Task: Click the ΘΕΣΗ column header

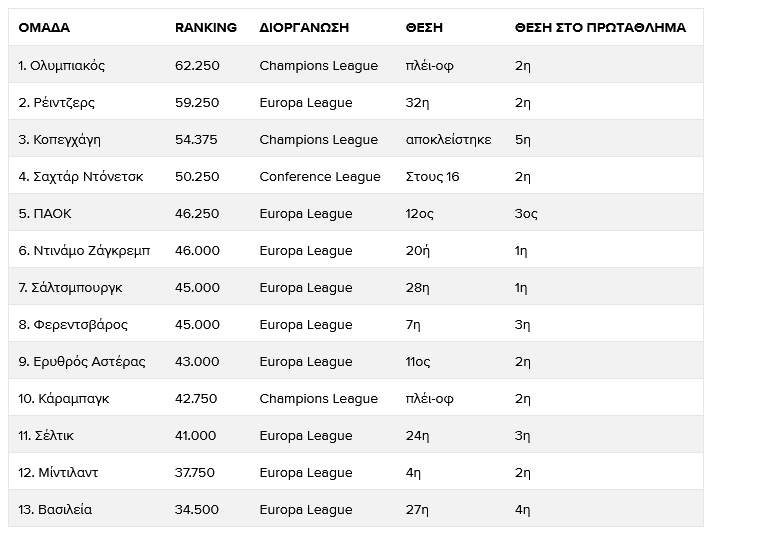Action: [425, 28]
